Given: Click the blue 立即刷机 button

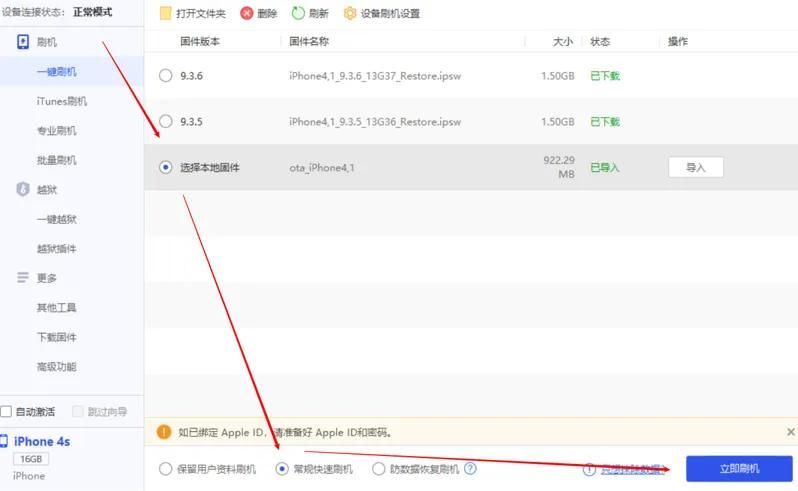Looking at the screenshot, I should coord(739,469).
